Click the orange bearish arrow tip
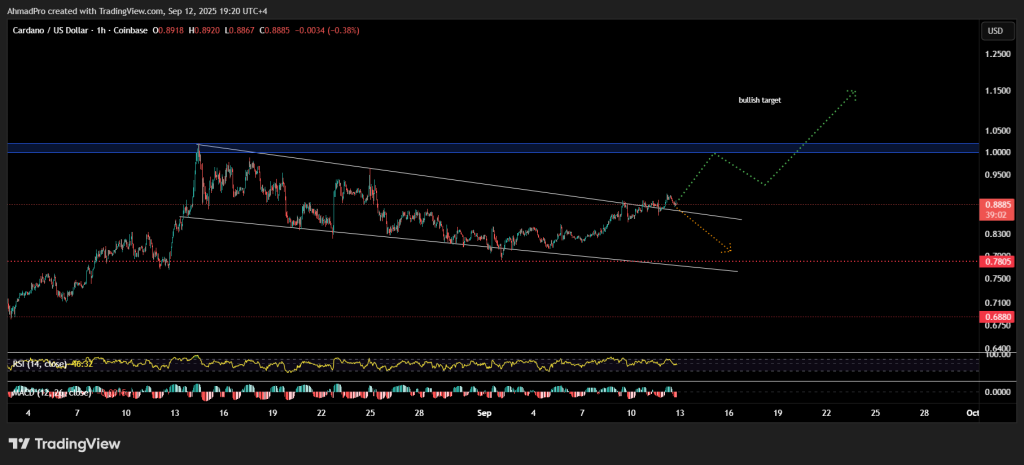 click(730, 248)
